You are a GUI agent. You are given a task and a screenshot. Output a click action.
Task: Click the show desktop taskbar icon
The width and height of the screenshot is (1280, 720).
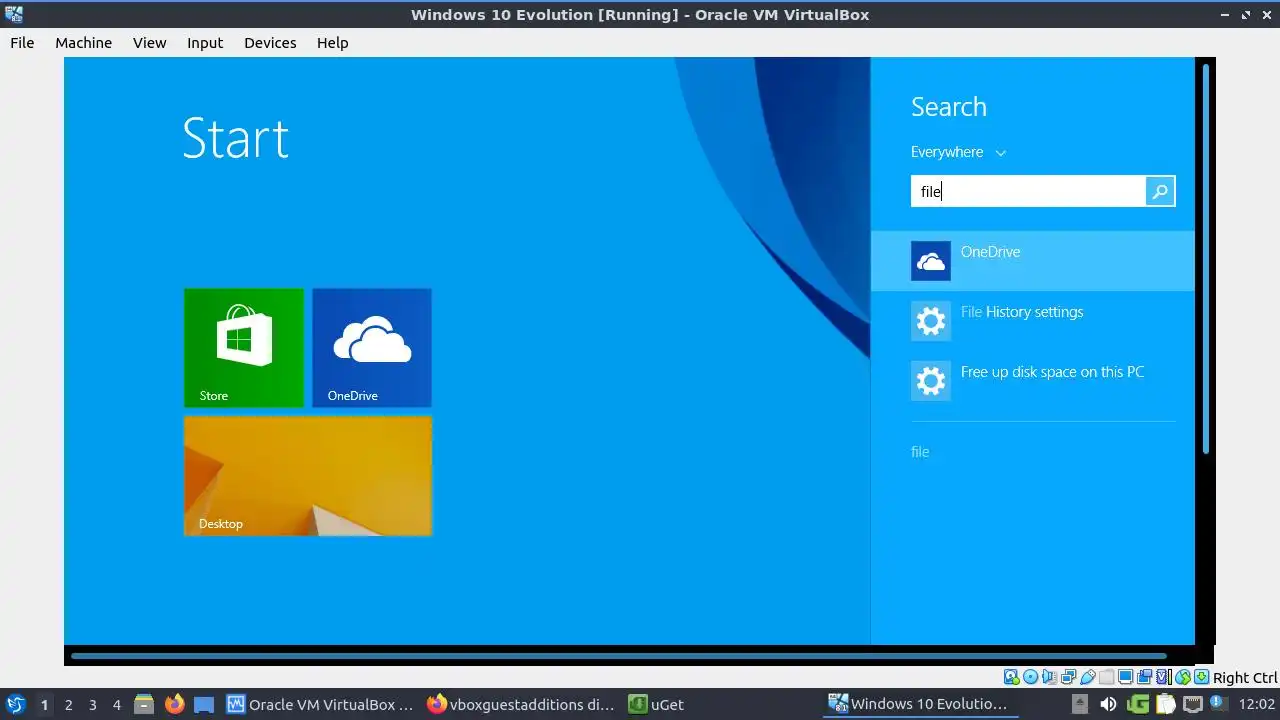click(x=204, y=704)
